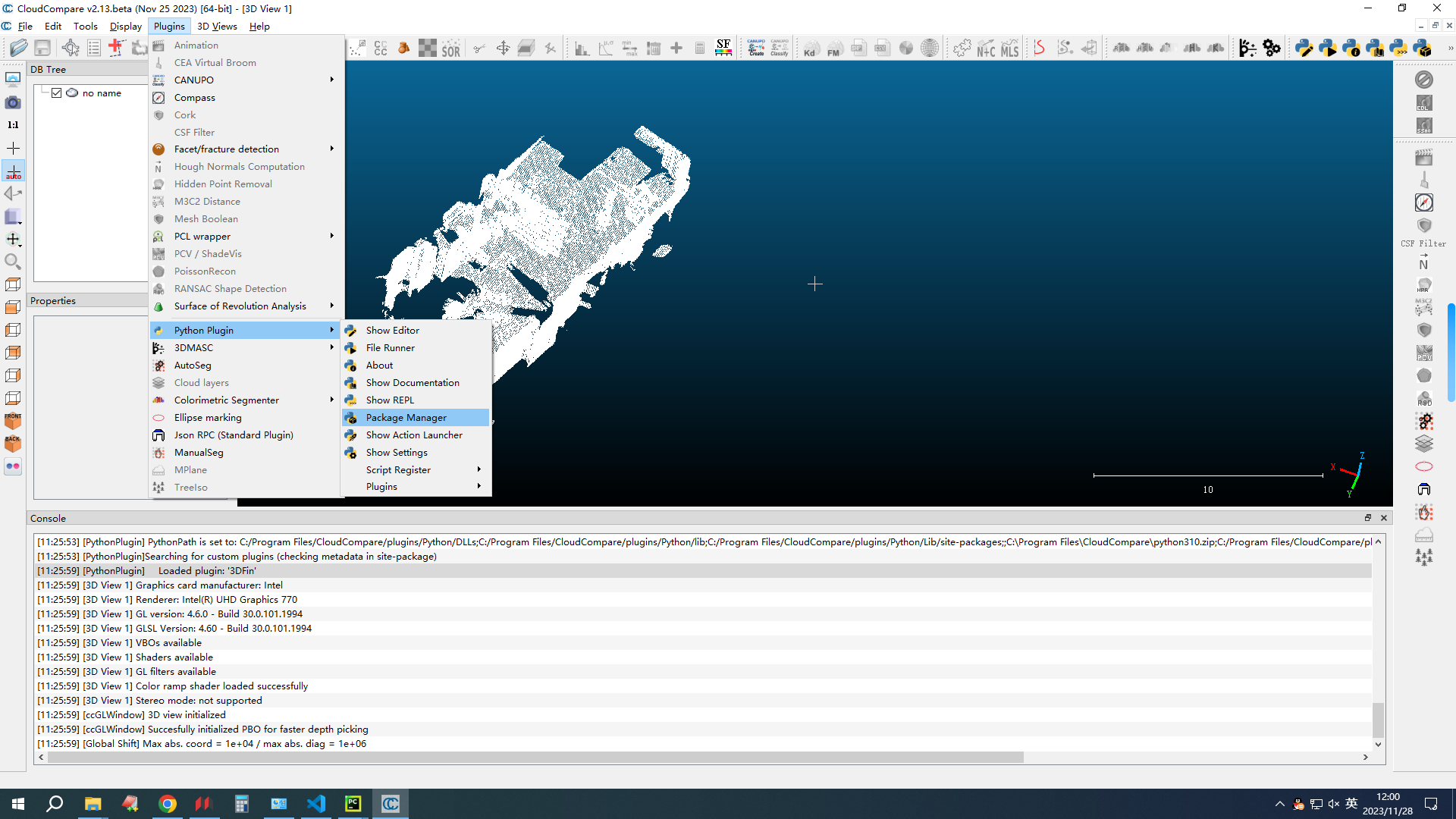Click the 3DMASC toolbar icon
The height and width of the screenshot is (819, 1456).
tap(1247, 49)
